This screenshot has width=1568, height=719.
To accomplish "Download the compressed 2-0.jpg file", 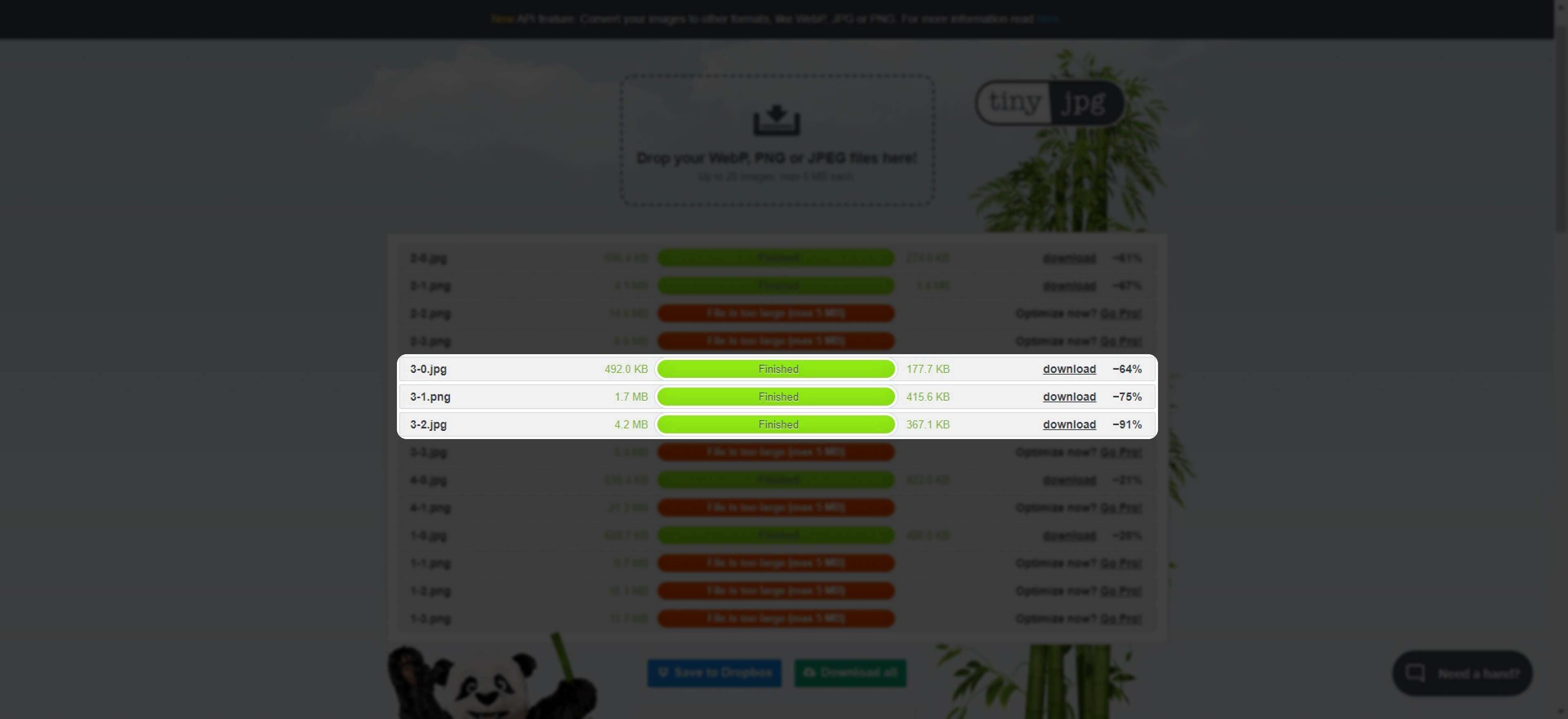I will [x=1069, y=258].
